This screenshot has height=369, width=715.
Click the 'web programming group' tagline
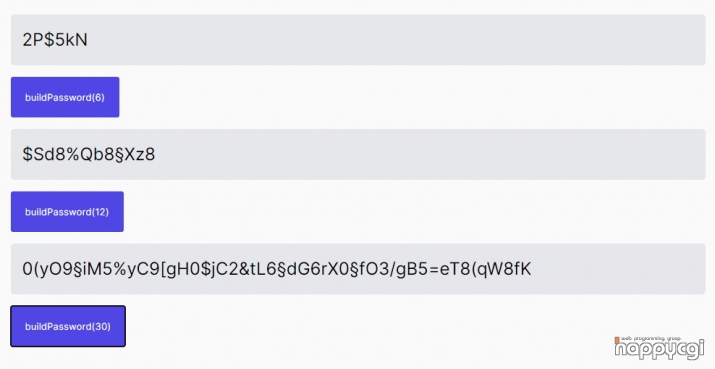pos(651,339)
